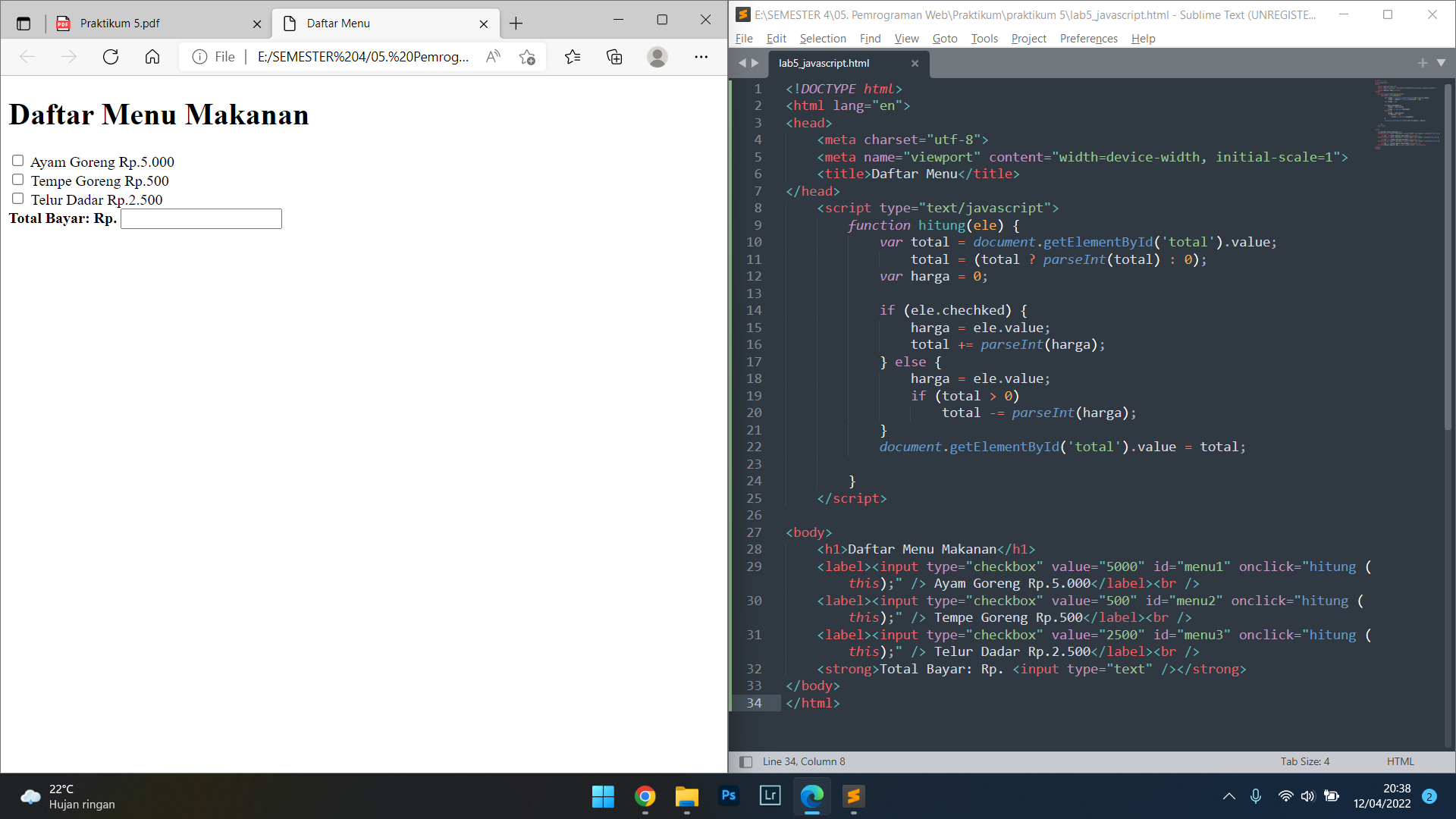Open the Edge profile icon
Screen dimensions: 1456x819
coord(657,57)
